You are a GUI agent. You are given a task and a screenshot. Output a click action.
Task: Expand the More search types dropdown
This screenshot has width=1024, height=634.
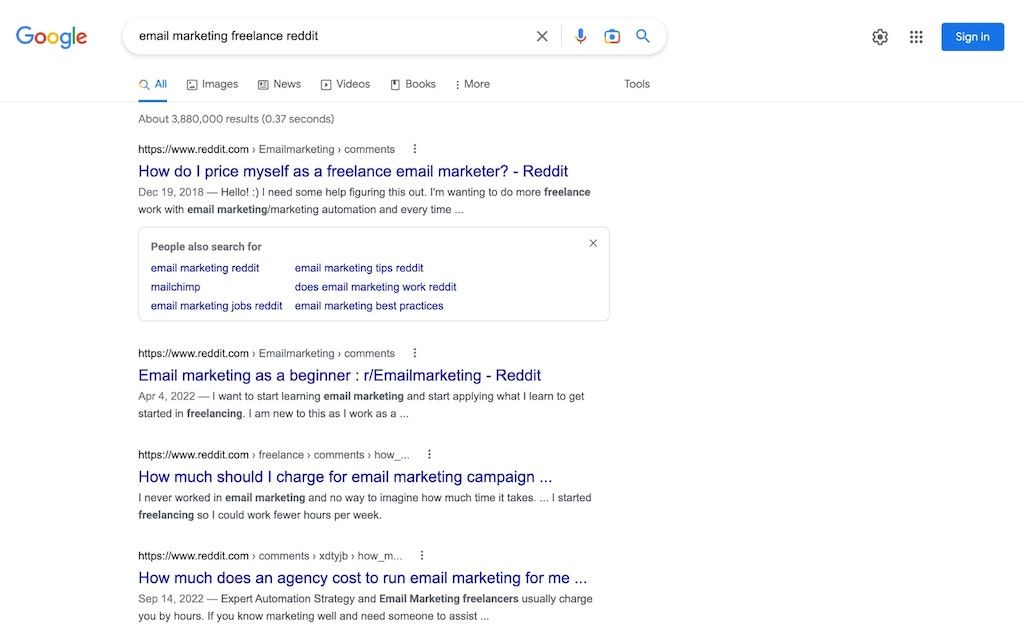tap(471, 84)
